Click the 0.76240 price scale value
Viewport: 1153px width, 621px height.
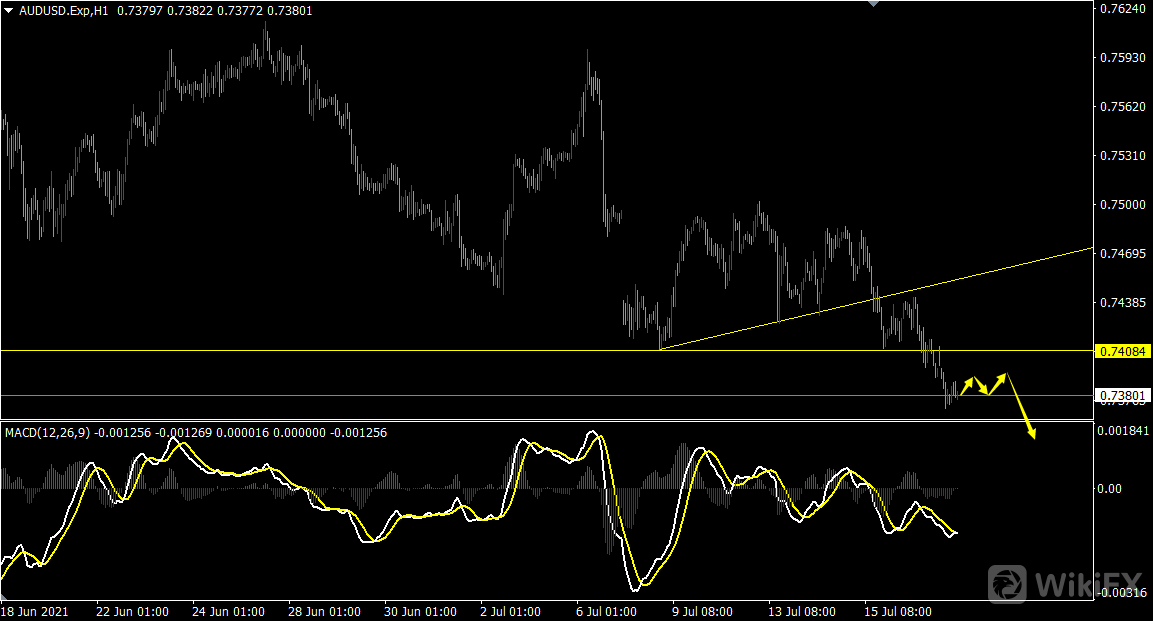point(1122,9)
